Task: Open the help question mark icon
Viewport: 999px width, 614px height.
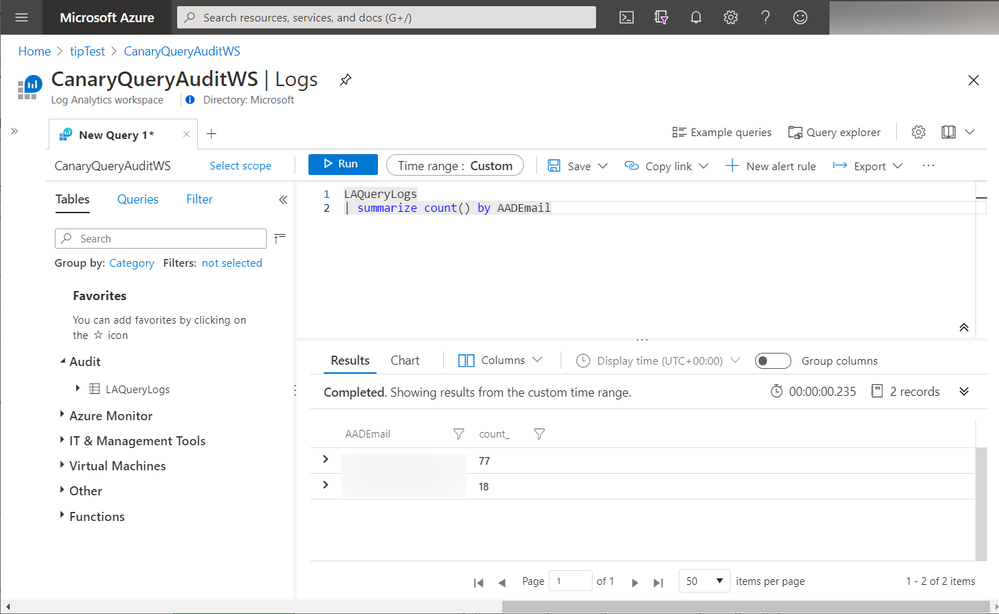Action: 765,17
